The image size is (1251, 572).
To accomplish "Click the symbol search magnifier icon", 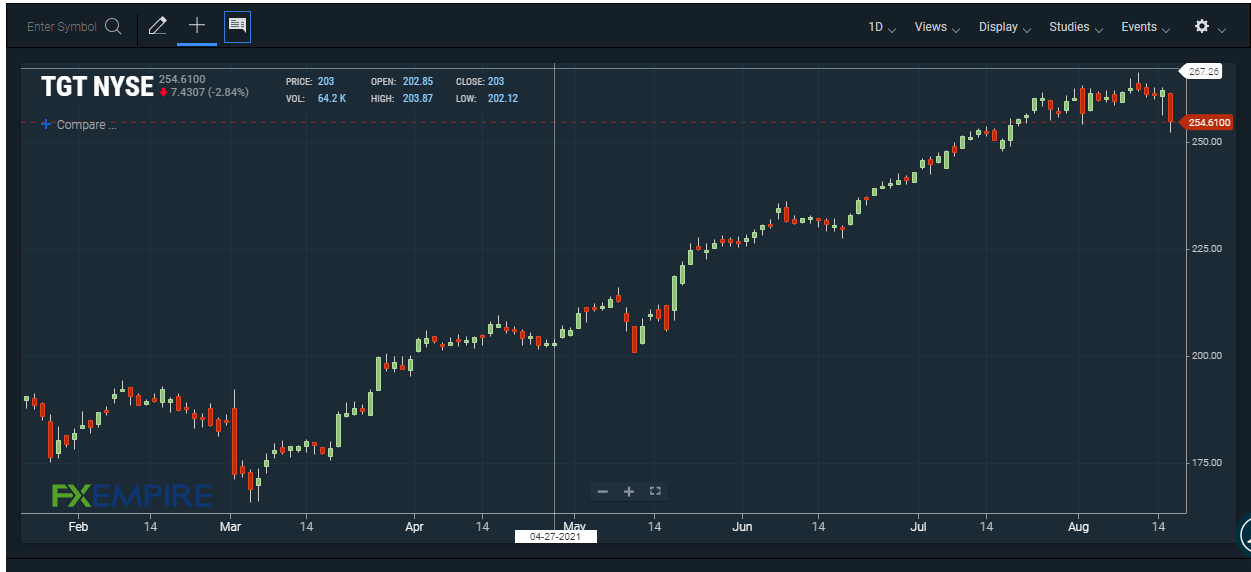I will click(113, 27).
